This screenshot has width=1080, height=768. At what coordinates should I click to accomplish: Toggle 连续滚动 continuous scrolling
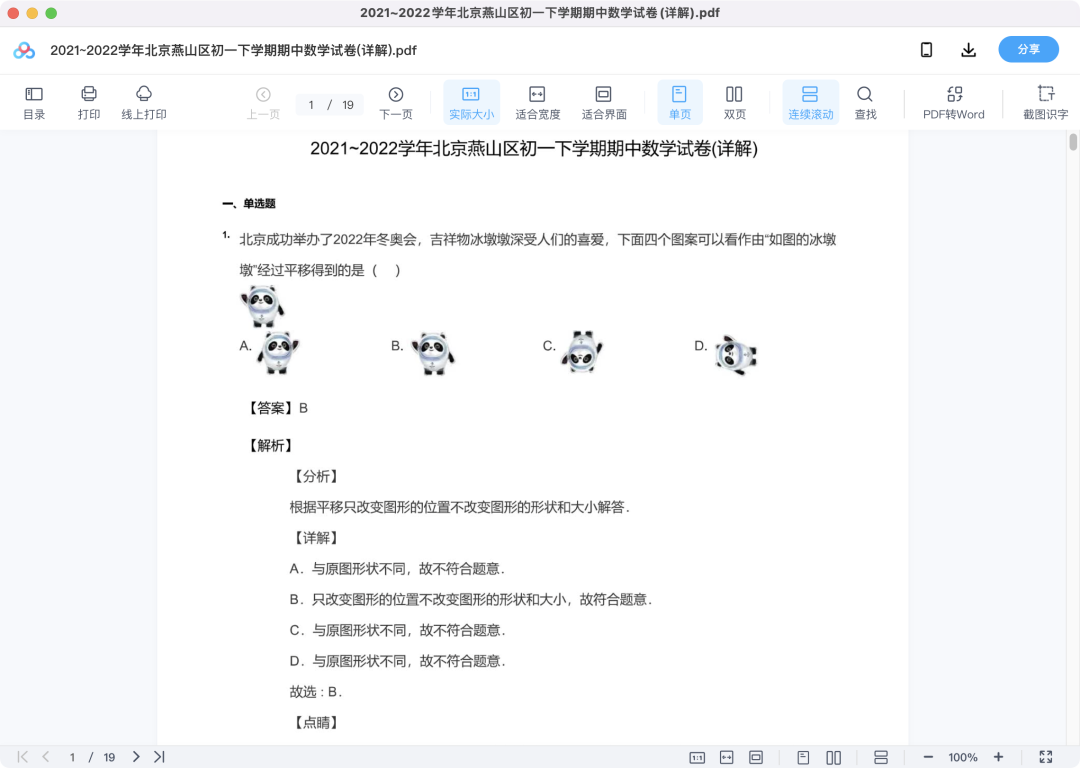(x=811, y=103)
